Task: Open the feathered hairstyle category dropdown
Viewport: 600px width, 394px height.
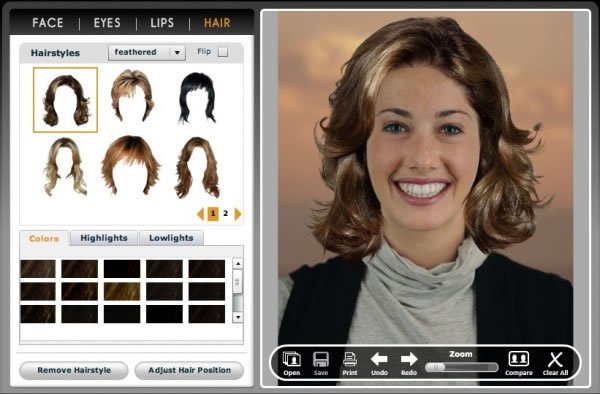Action: 147,52
